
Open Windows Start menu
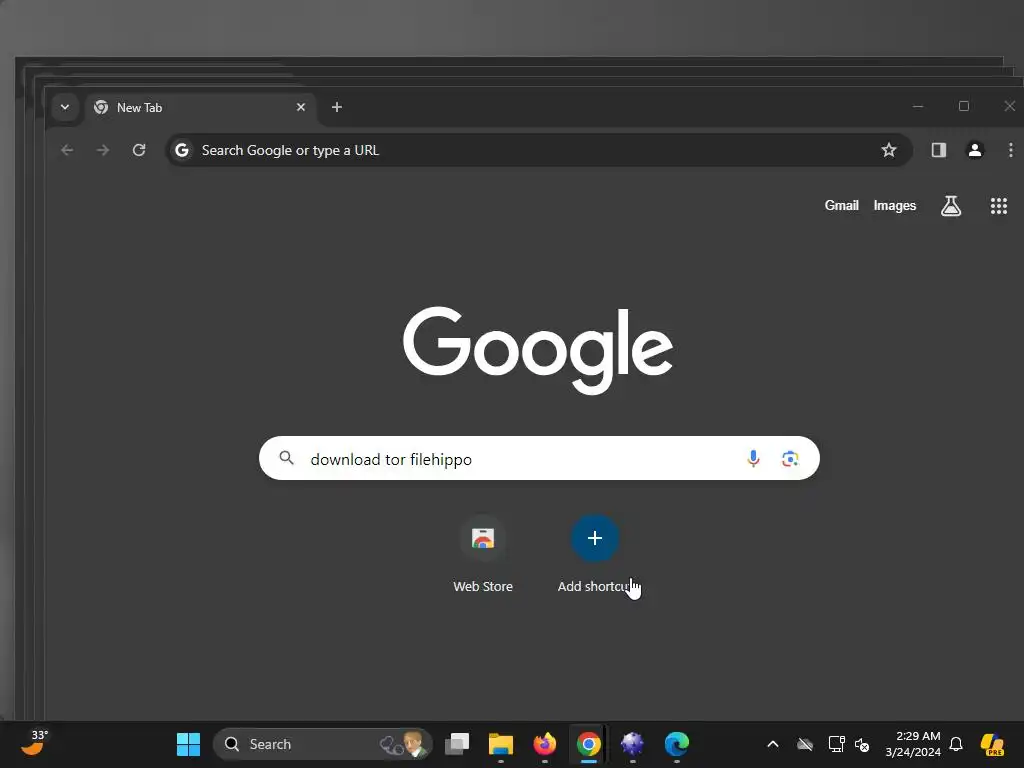pyautogui.click(x=188, y=744)
